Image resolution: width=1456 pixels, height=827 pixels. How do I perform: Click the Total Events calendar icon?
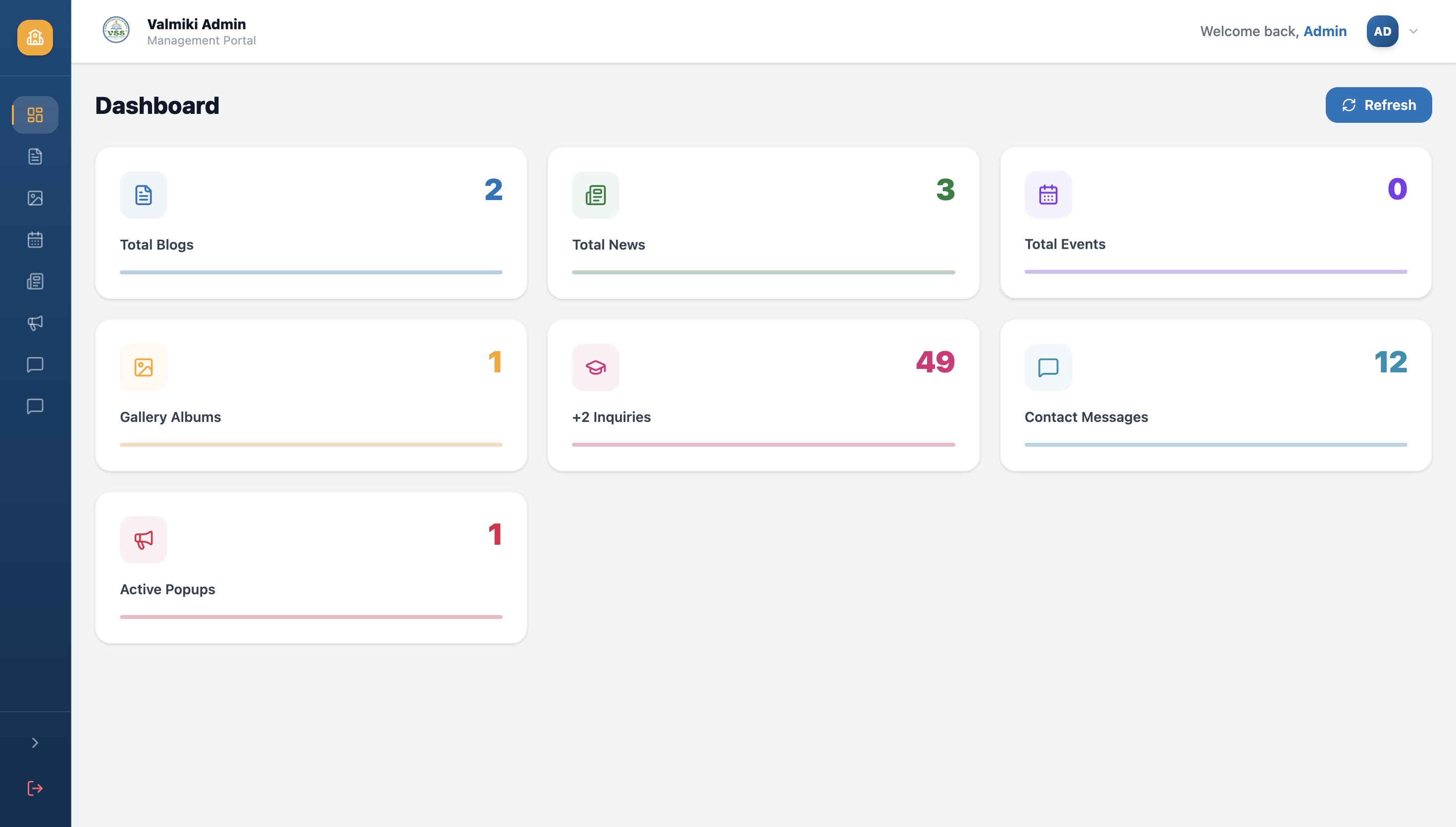coord(1048,194)
